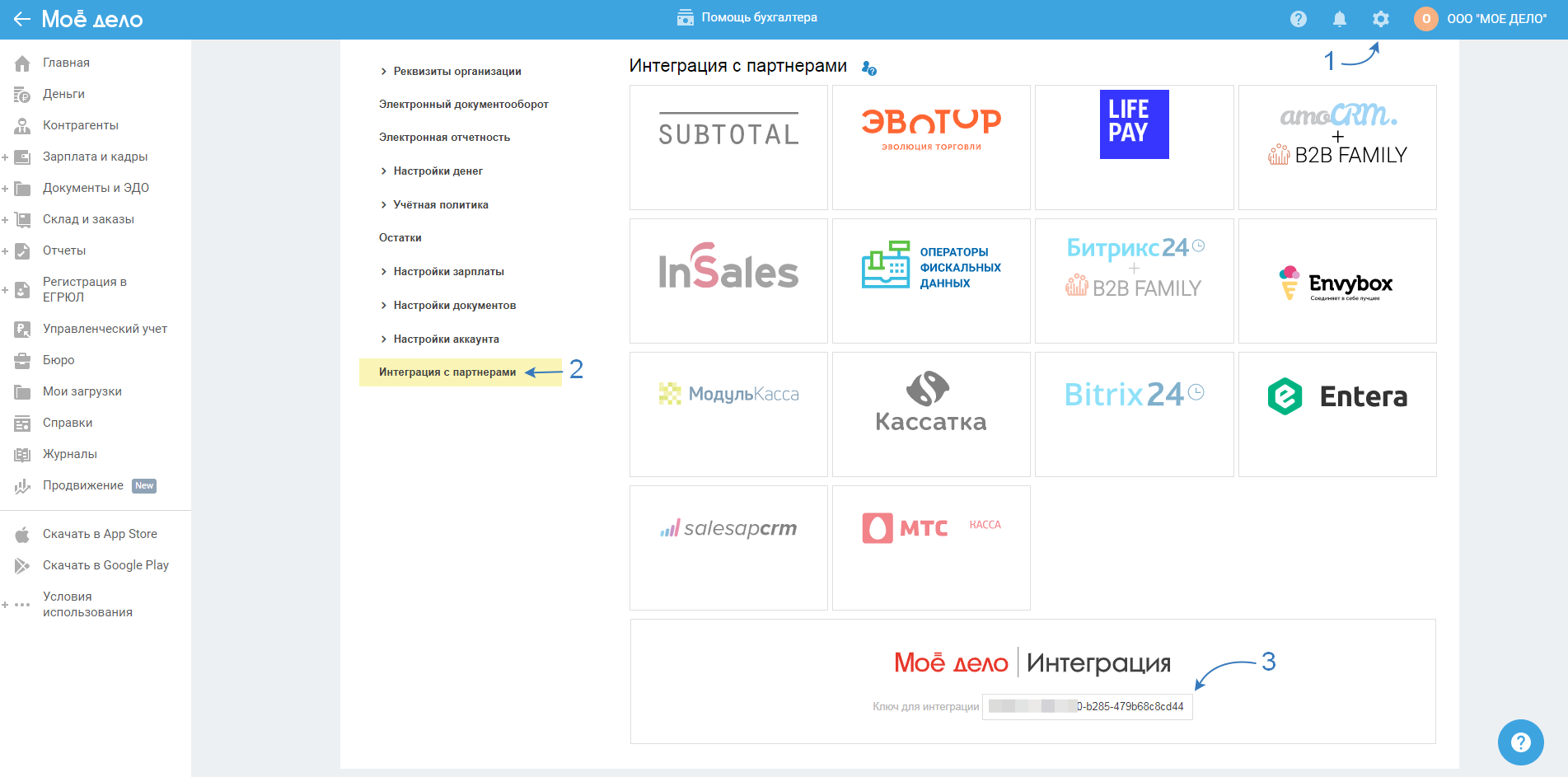Open the InSales partner card
1568x777 pixels.
[728, 281]
